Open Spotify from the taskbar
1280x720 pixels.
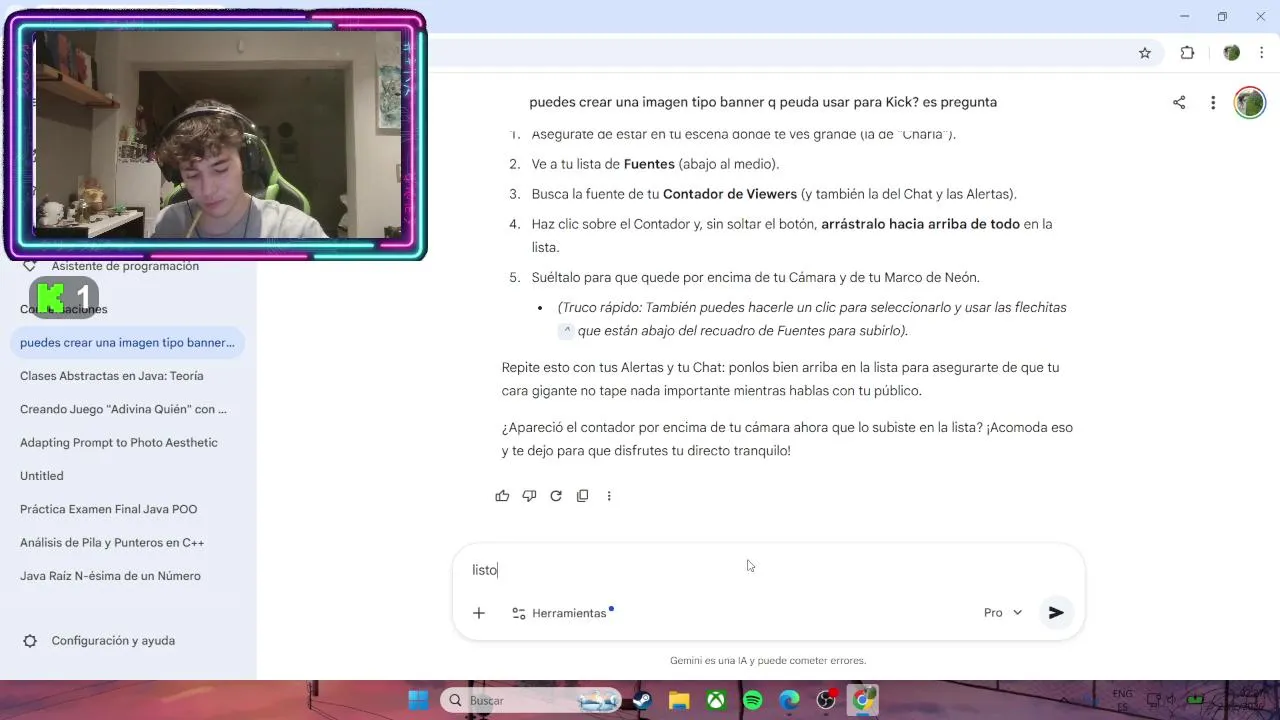[x=753, y=700]
